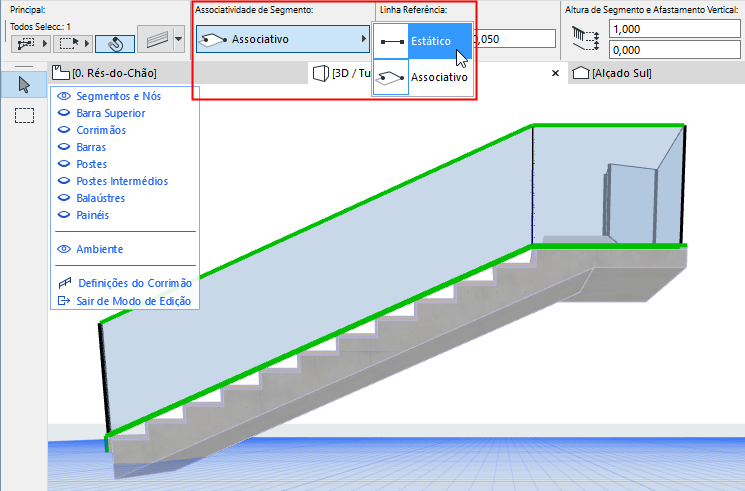Click the Estático static line icon
This screenshot has width=745, height=491.
391,42
